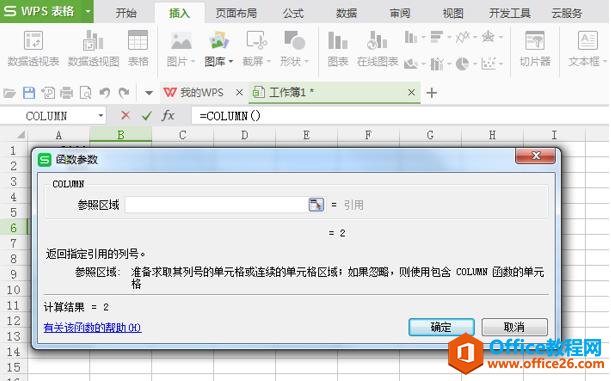611x381 pixels.
Task: Switch to the 开发工具 tab
Action: (510, 13)
